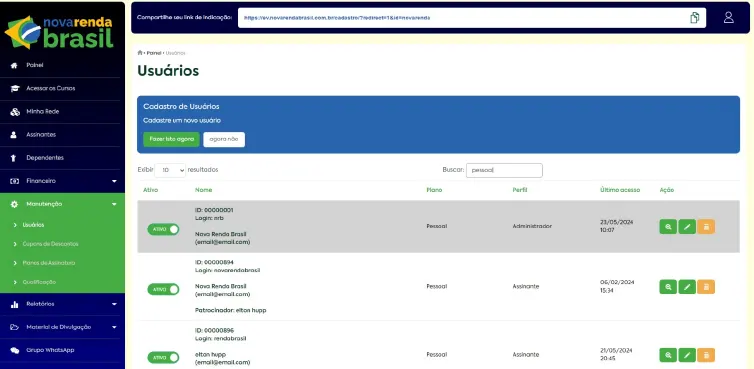Open the Exibir results count dropdown
Screen dimensions: 754x369
click(x=170, y=170)
